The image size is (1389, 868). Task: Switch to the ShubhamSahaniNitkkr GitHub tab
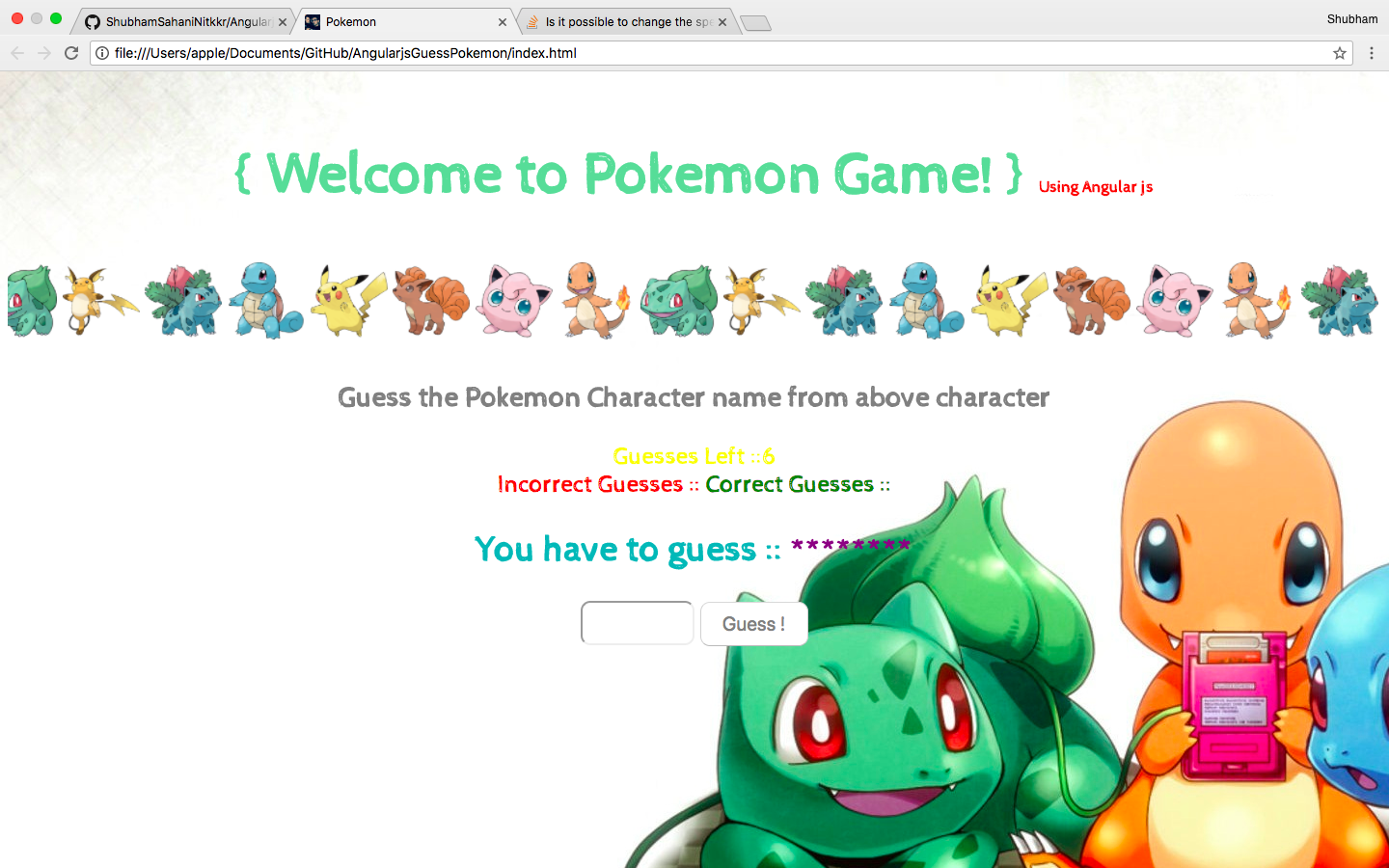point(183,21)
